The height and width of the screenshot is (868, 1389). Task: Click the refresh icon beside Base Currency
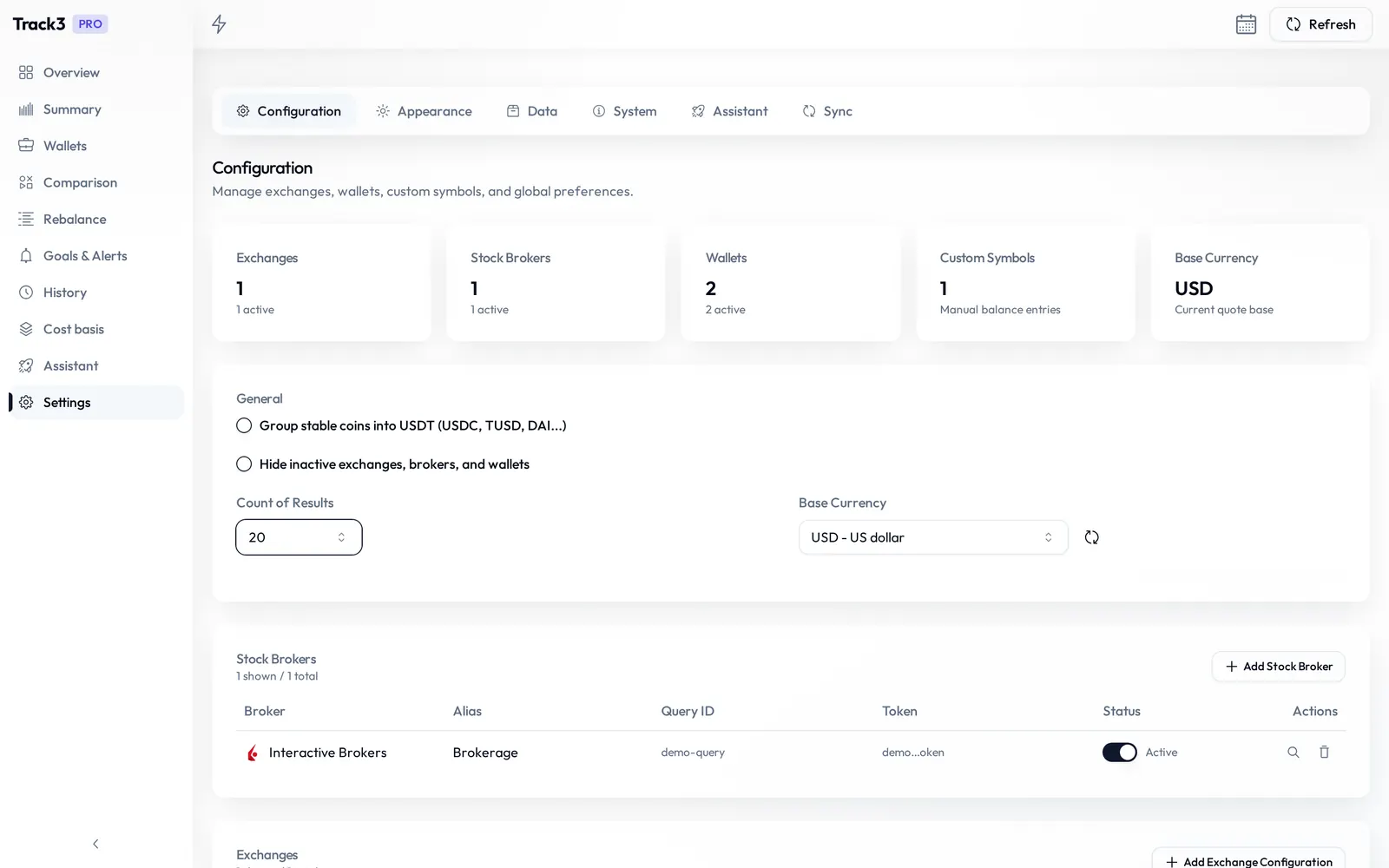pyautogui.click(x=1092, y=537)
